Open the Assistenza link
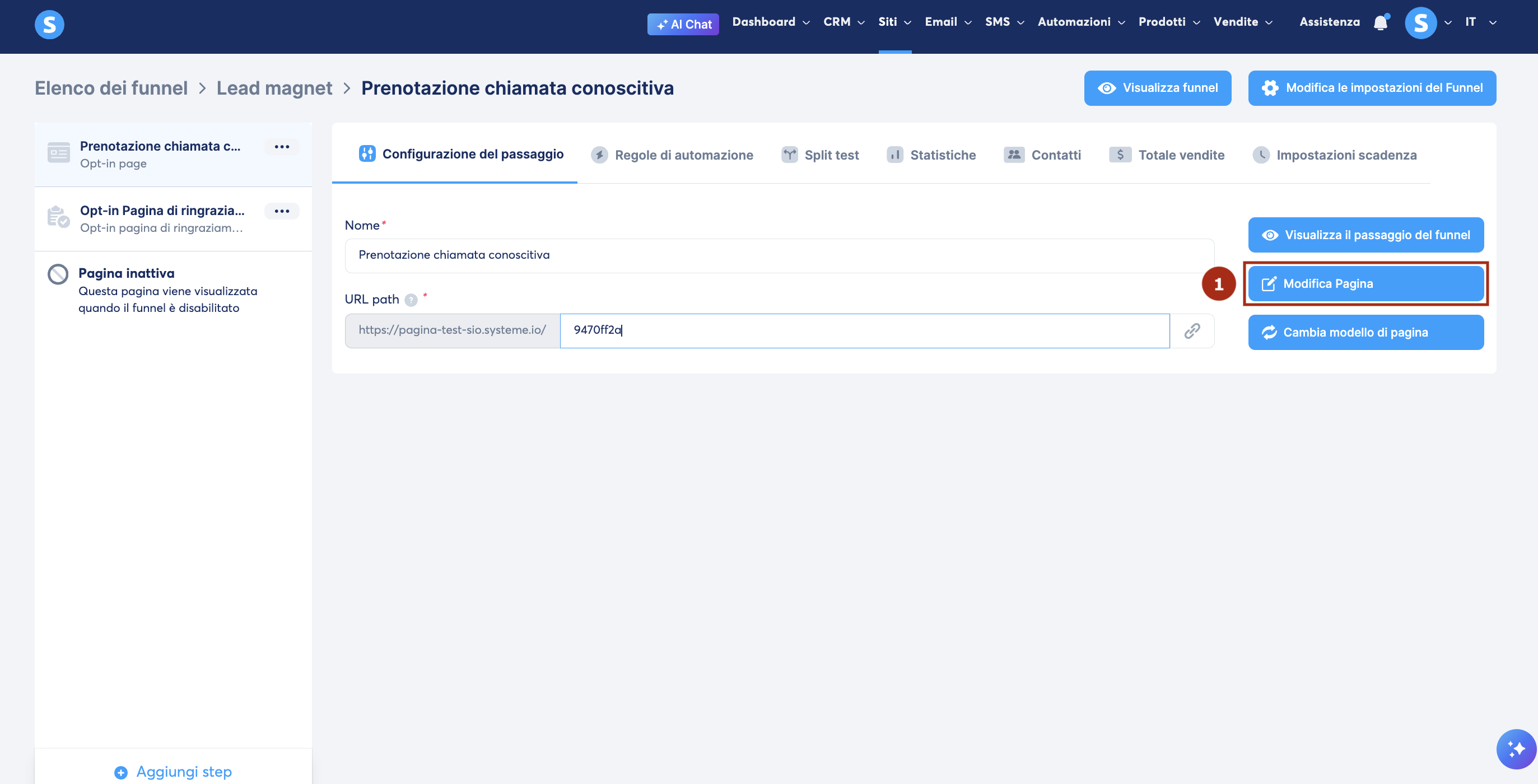Screen dimensions: 1538x784 (1329, 22)
